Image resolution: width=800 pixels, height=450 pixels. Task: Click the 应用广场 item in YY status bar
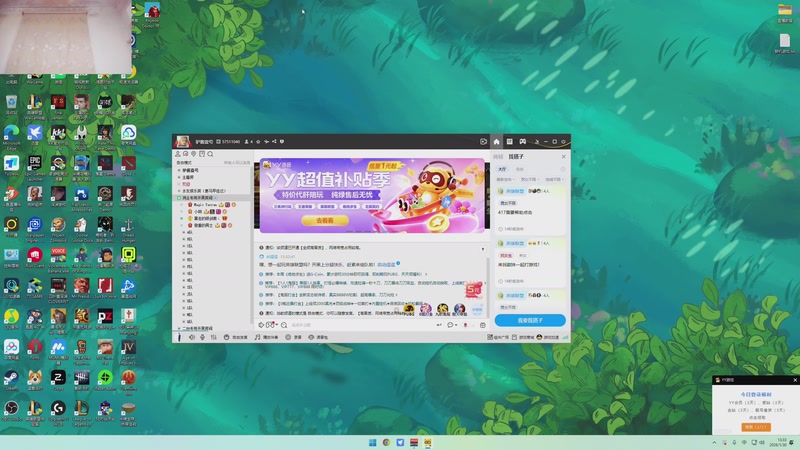click(498, 337)
